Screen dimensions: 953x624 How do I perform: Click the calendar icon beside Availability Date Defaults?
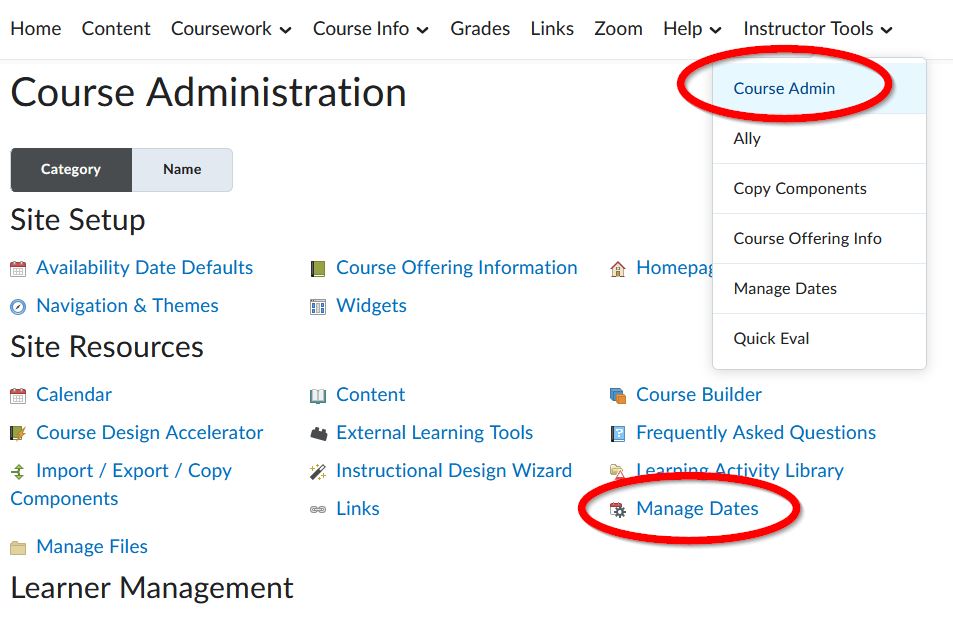click(x=20, y=267)
